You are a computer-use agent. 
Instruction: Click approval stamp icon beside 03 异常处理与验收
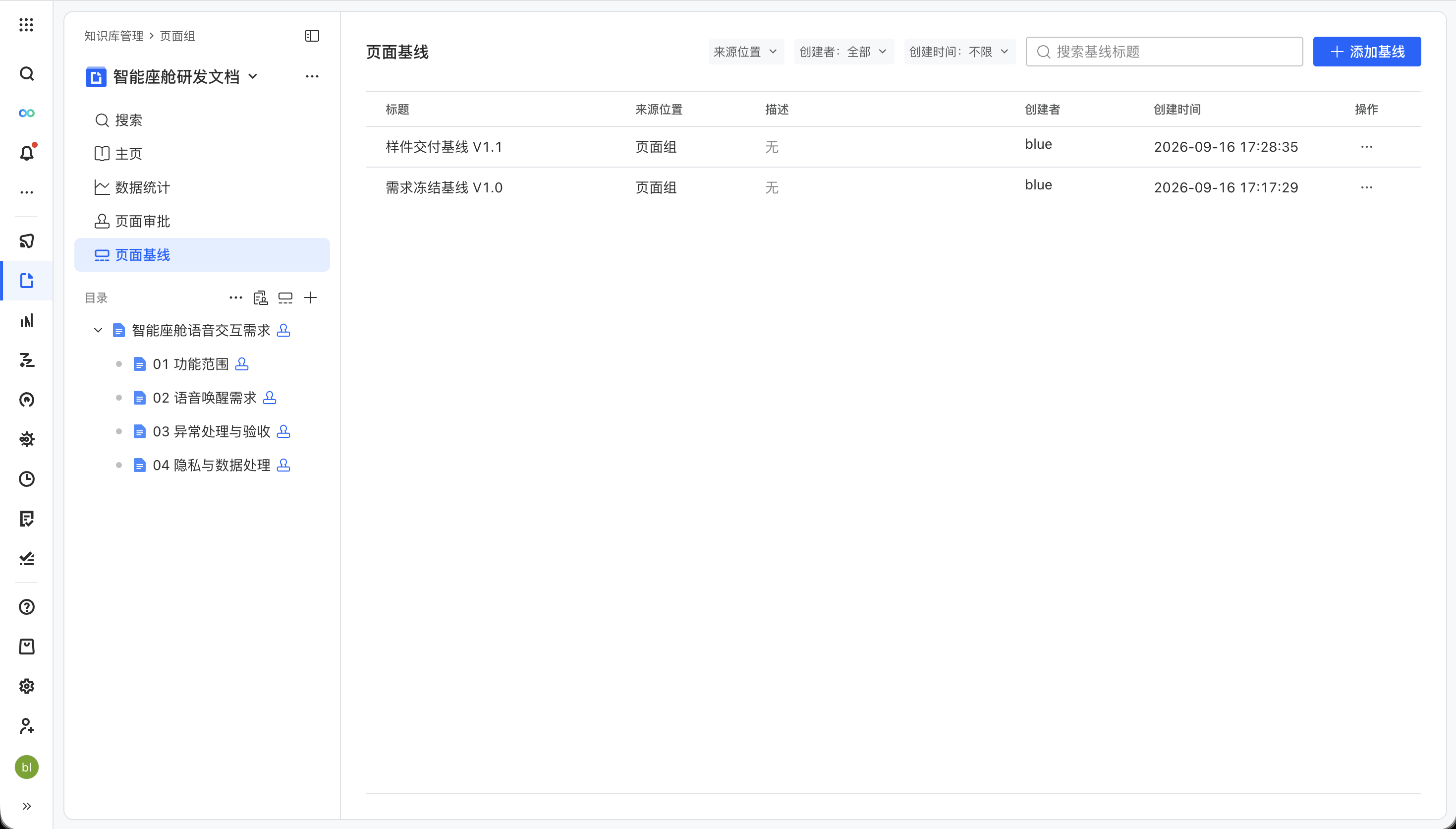click(x=283, y=431)
